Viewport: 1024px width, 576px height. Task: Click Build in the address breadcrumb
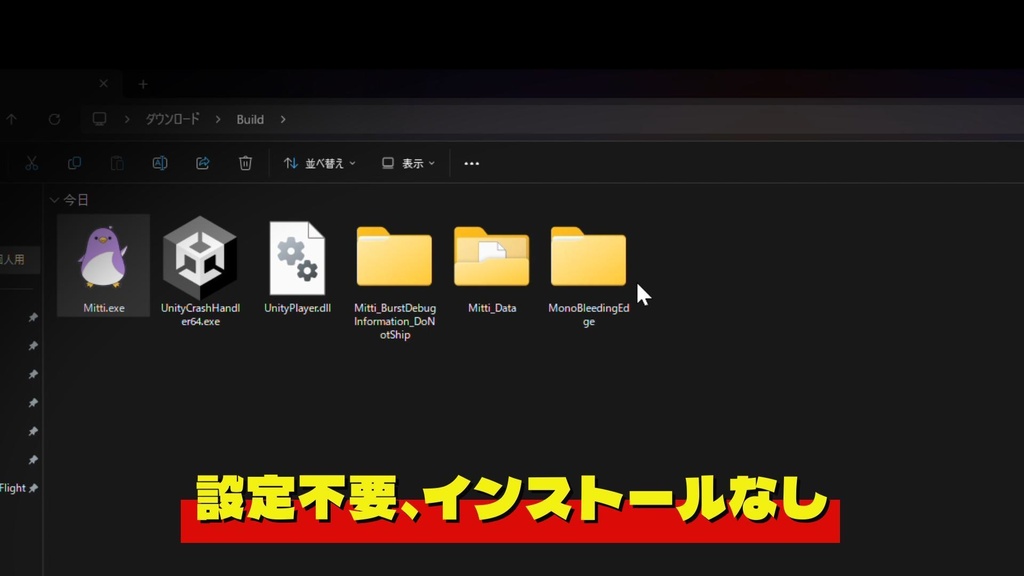point(249,119)
